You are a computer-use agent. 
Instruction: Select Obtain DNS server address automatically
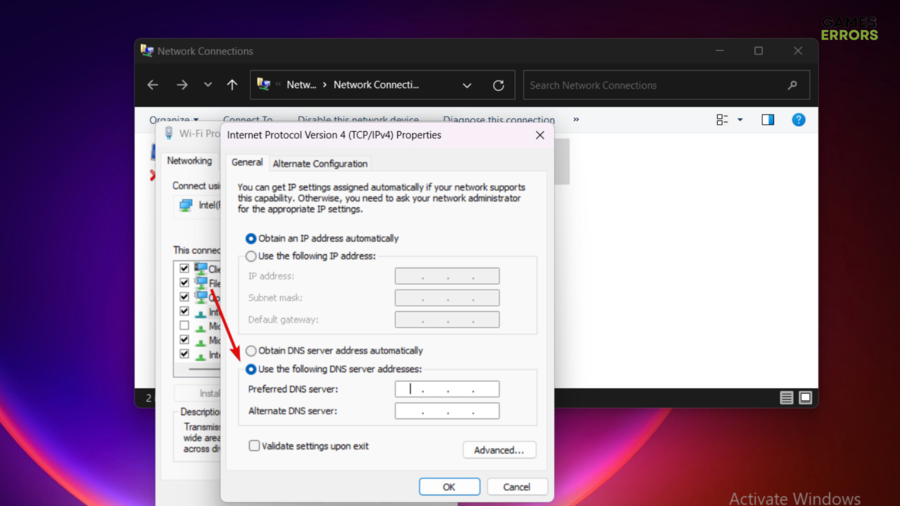click(x=251, y=351)
